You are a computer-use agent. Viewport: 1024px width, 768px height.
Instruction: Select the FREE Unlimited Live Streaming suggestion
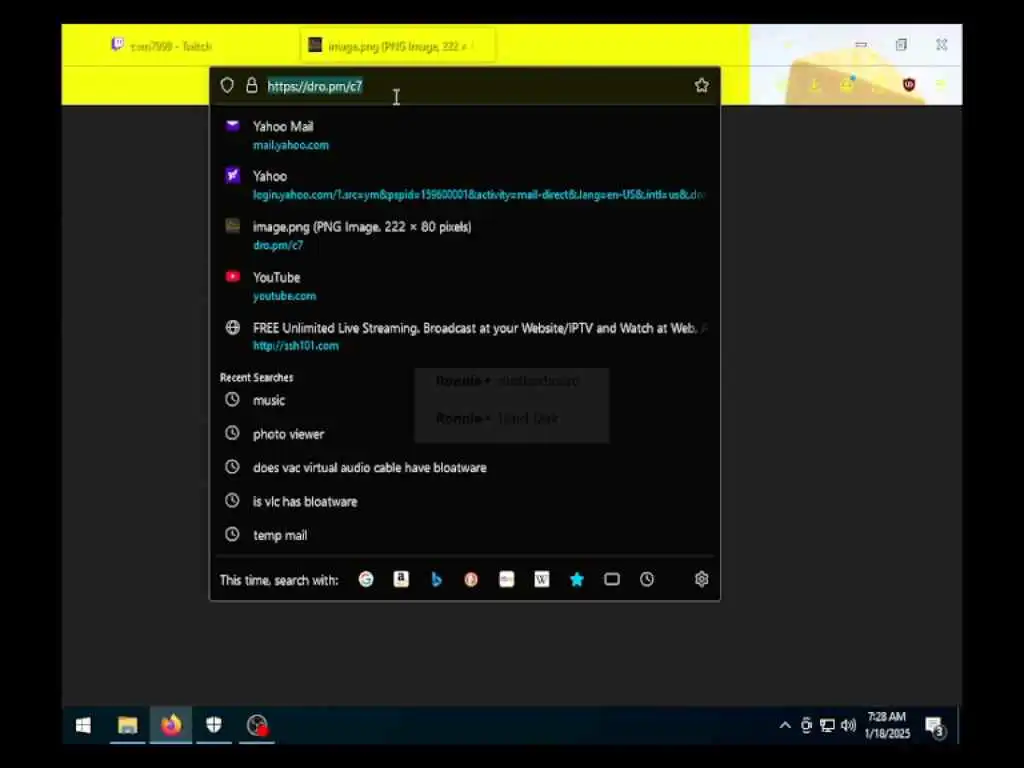click(x=464, y=336)
